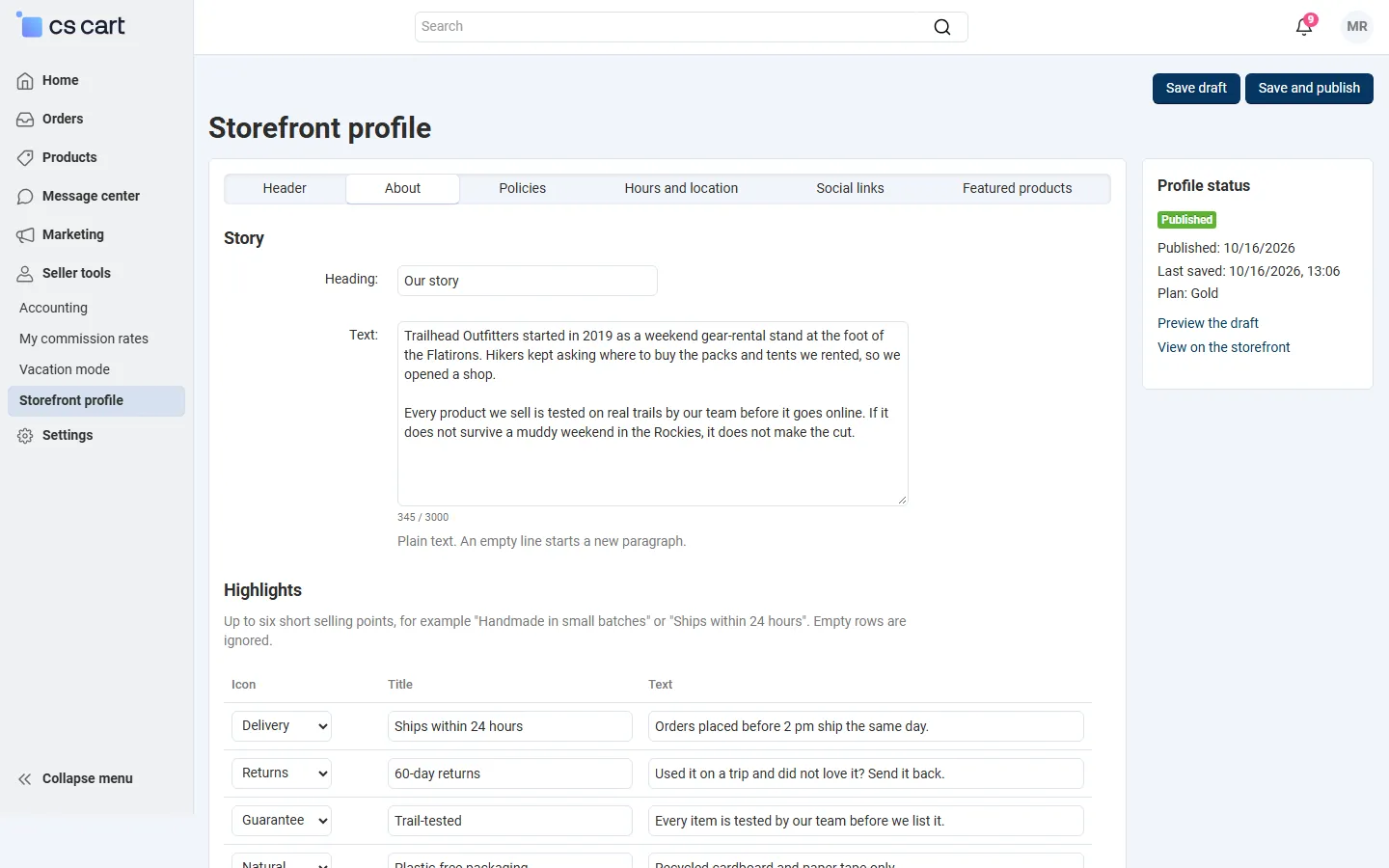Click the Save draft button

[1196, 88]
